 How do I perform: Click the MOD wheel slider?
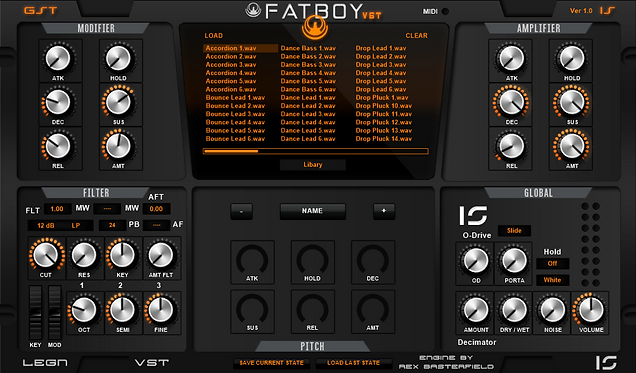(x=55, y=313)
